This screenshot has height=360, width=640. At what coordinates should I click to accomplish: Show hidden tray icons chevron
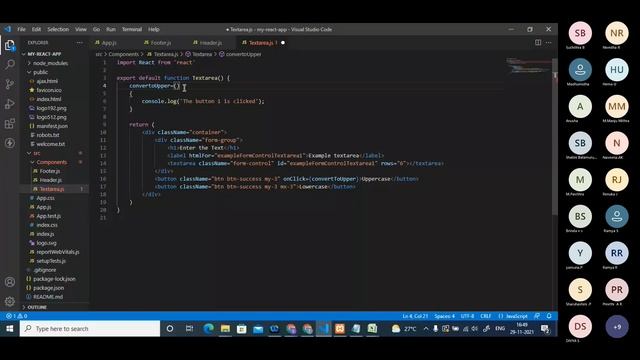426,329
